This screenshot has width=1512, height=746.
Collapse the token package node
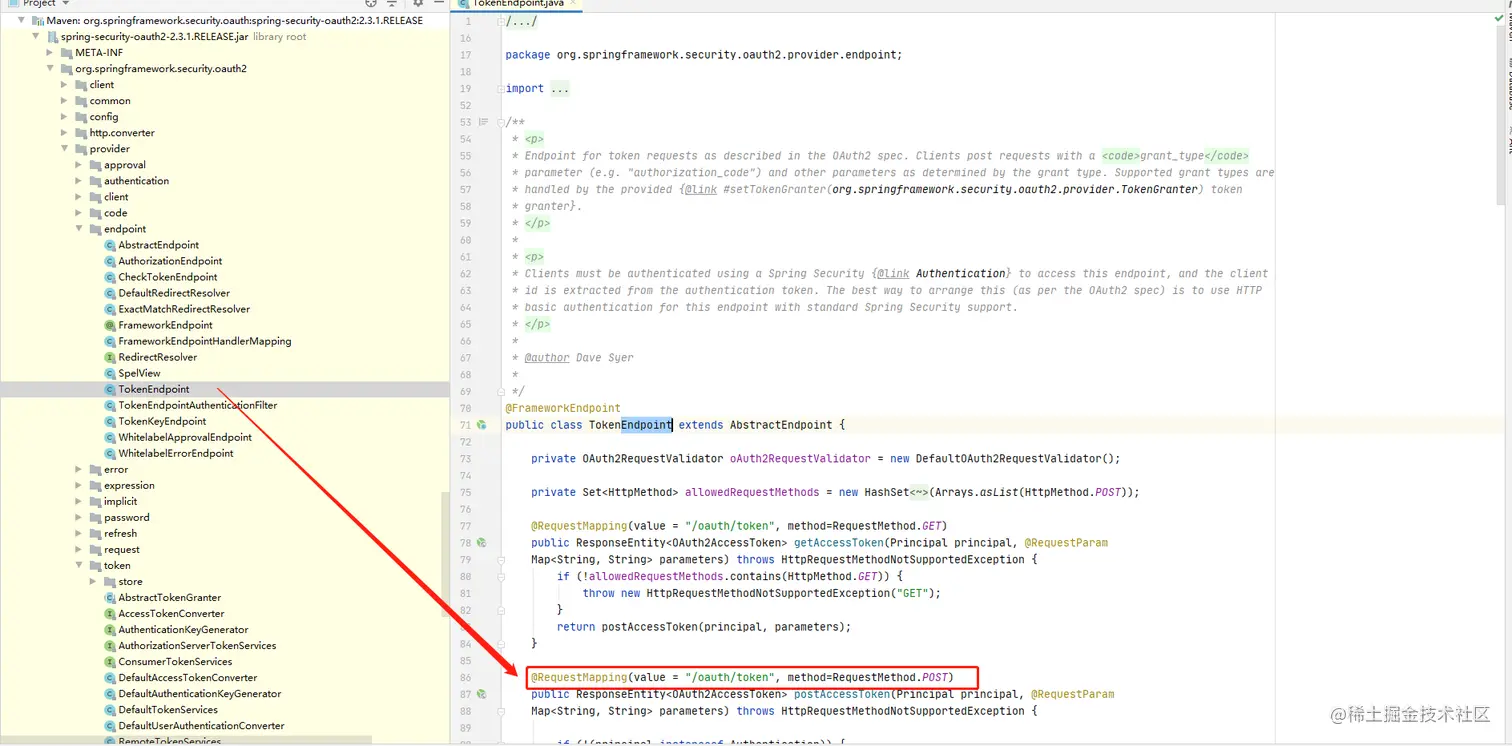[x=79, y=566]
